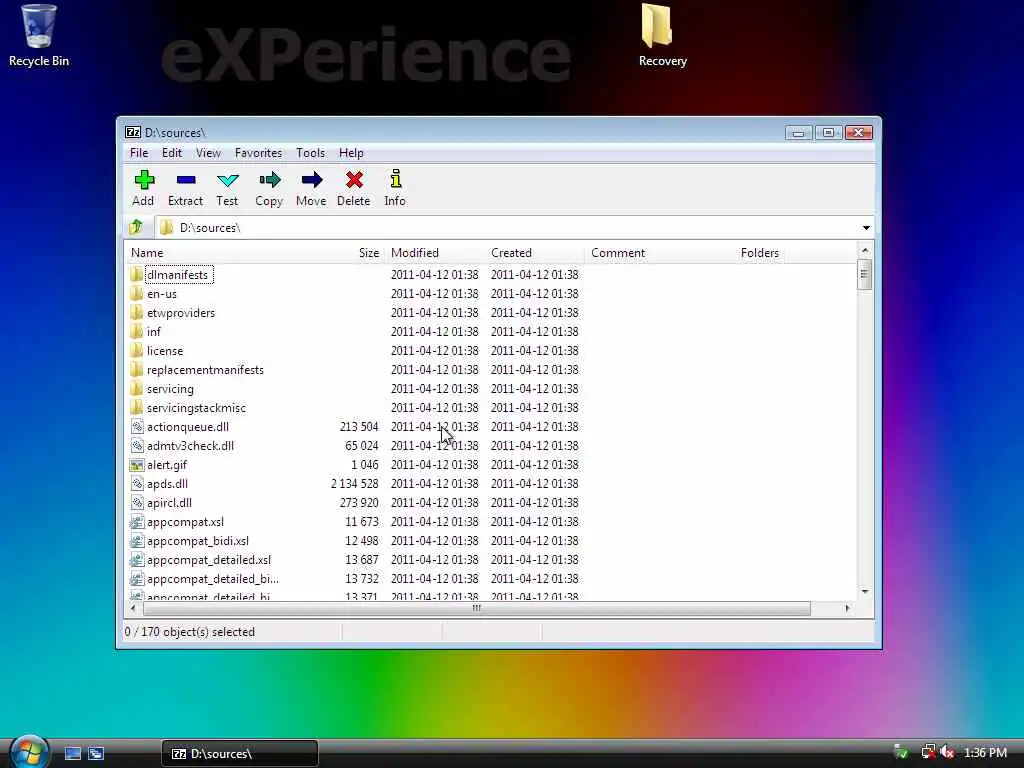This screenshot has width=1024, height=768.
Task: Select the dlmanifests folder icon
Action: [136, 274]
